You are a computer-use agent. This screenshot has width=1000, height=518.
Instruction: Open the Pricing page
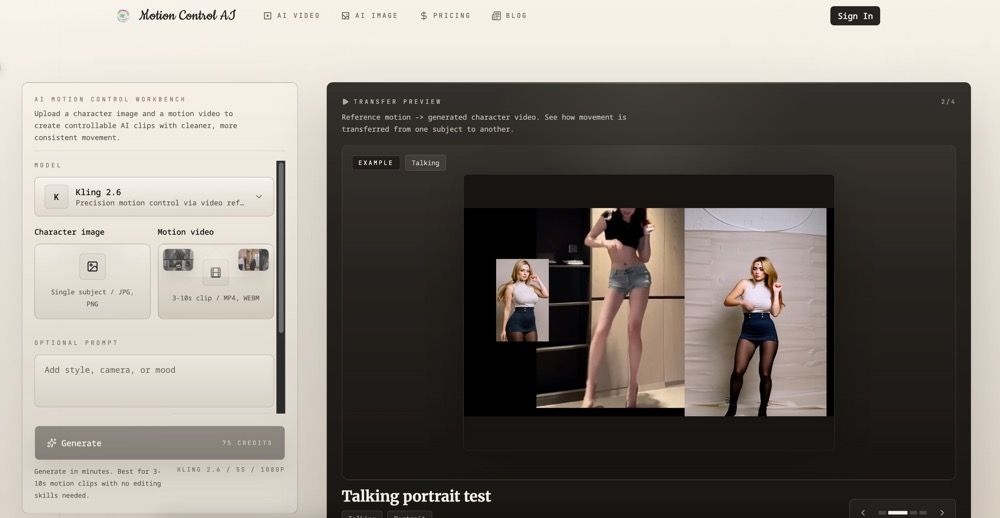tap(445, 16)
